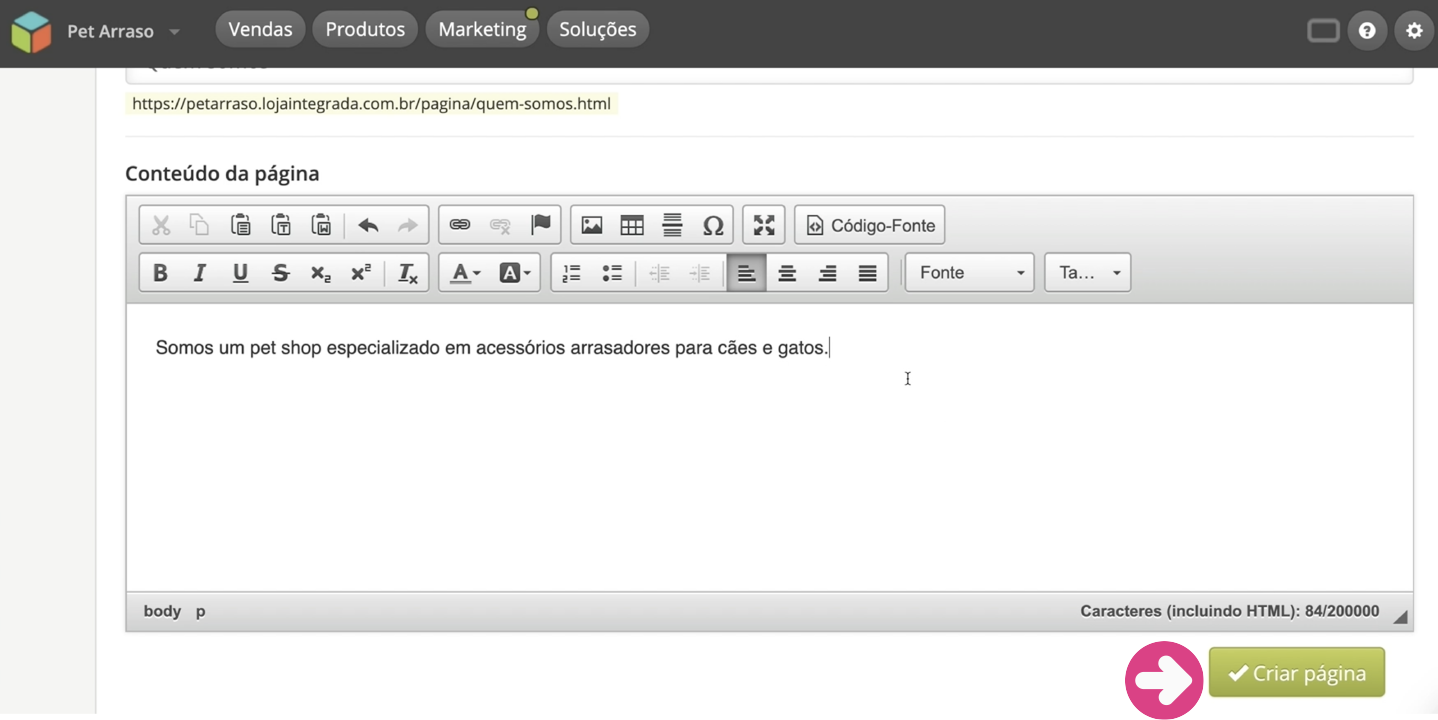The image size is (1438, 720).
Task: Click the Decrease indent icon
Action: (x=659, y=272)
